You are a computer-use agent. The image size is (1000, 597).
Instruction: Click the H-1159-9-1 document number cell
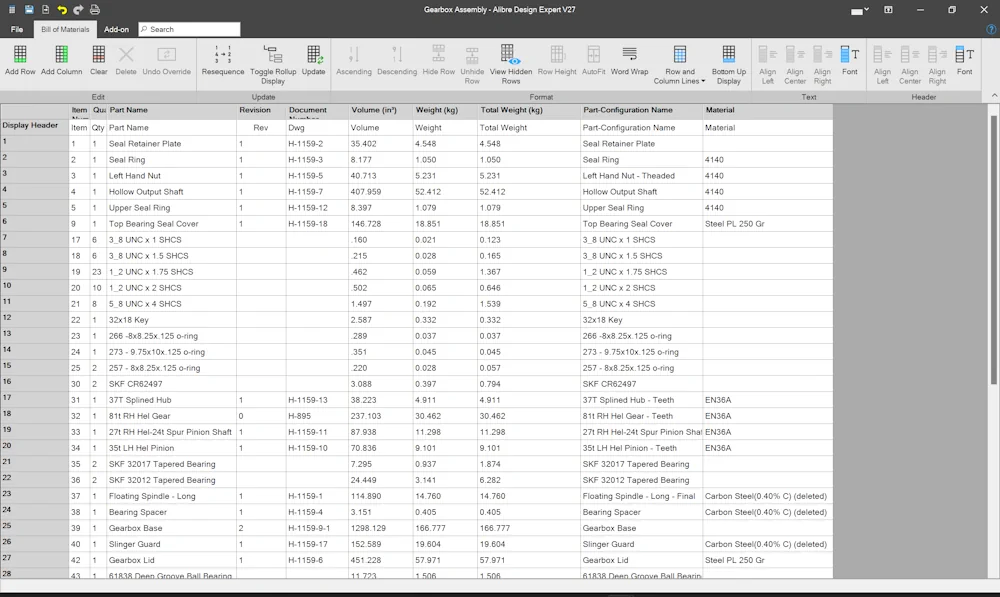[317, 528]
